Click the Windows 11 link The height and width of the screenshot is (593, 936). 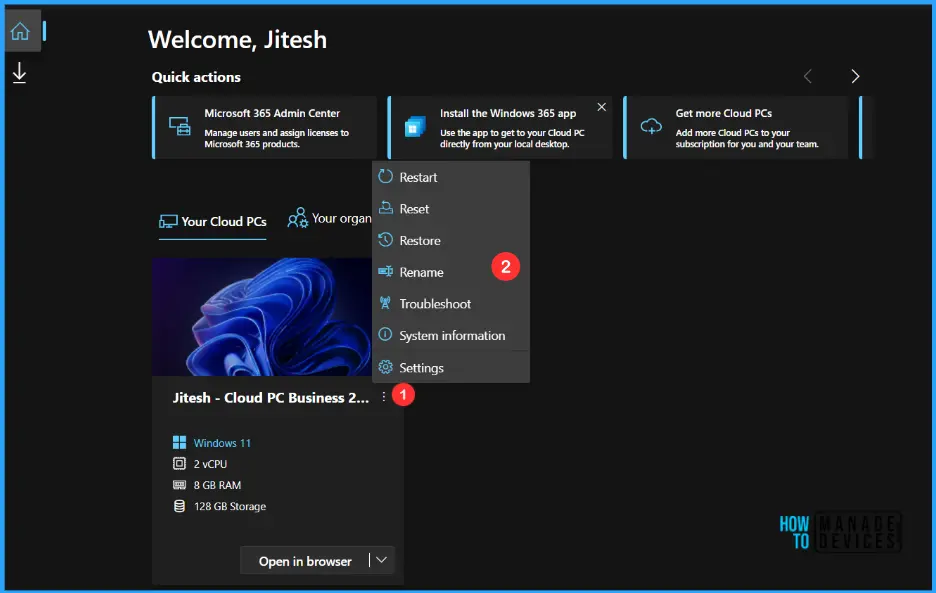(x=222, y=443)
